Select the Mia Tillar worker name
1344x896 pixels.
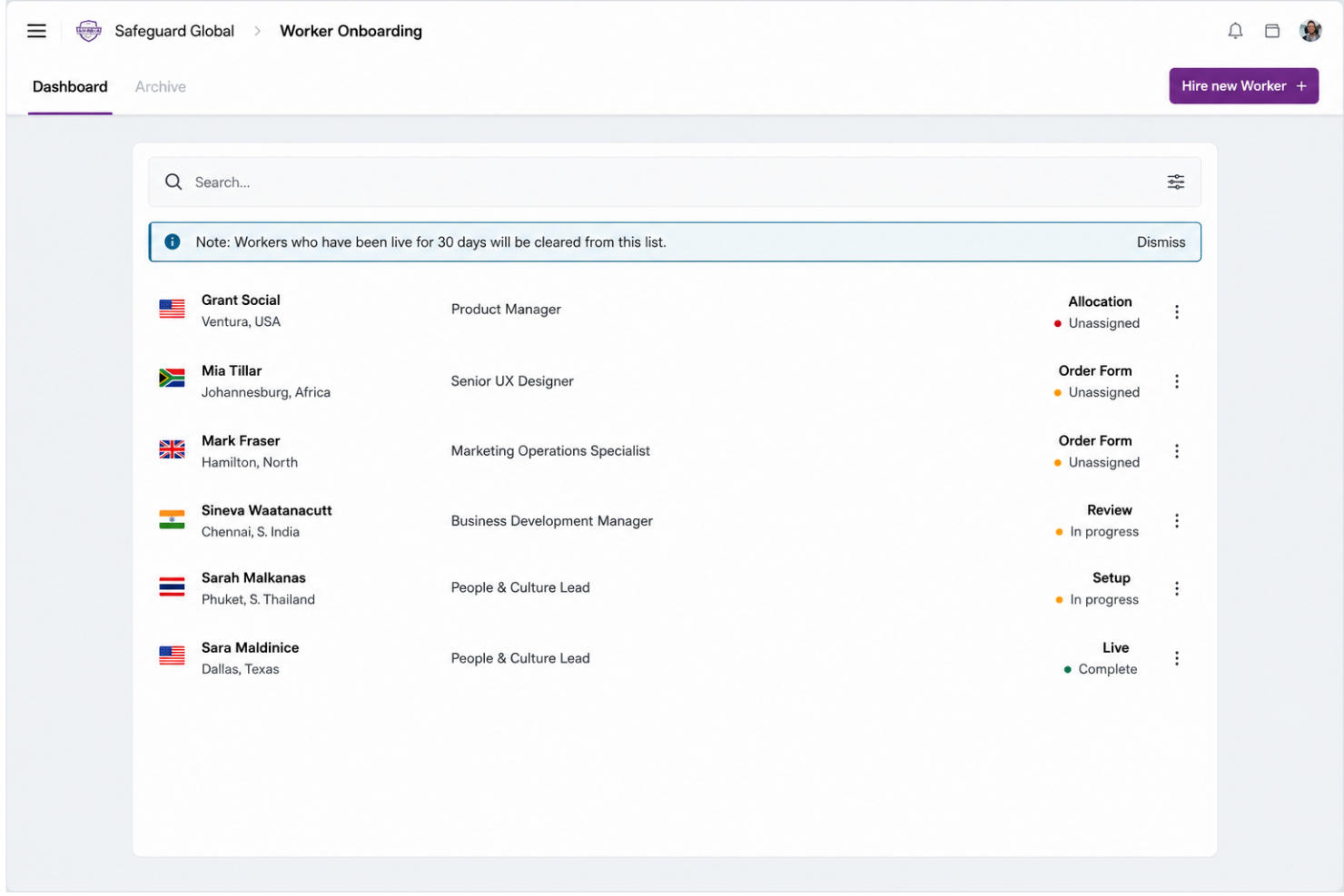(232, 370)
